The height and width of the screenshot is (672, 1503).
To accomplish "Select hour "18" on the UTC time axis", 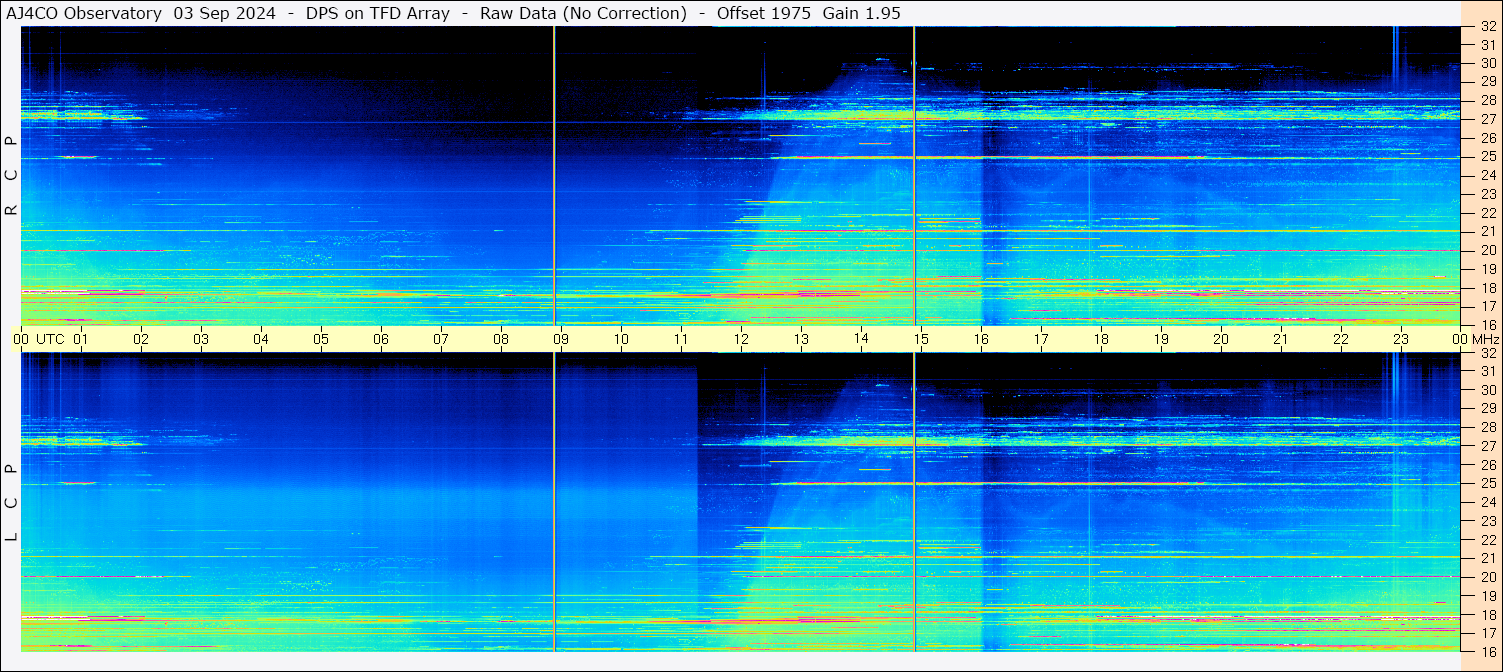I will tap(1101, 339).
